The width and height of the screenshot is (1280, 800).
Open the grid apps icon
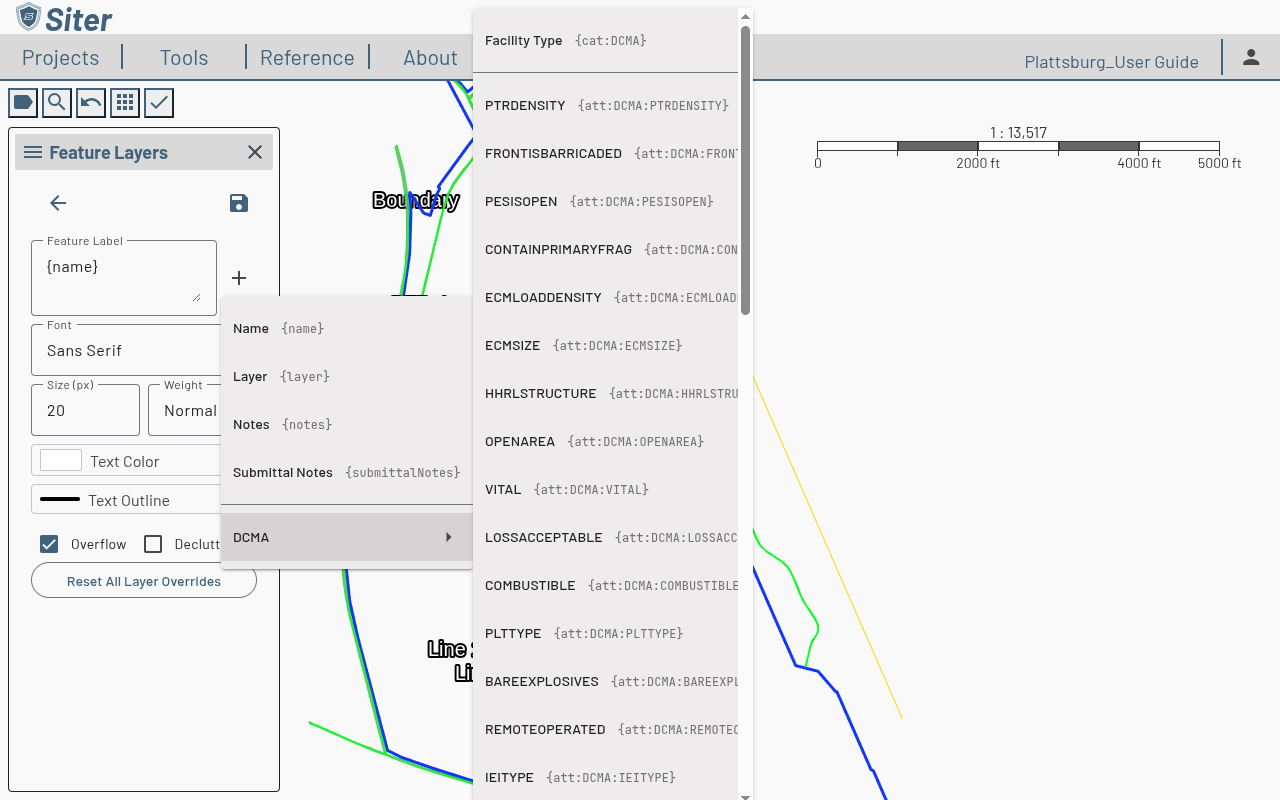125,102
